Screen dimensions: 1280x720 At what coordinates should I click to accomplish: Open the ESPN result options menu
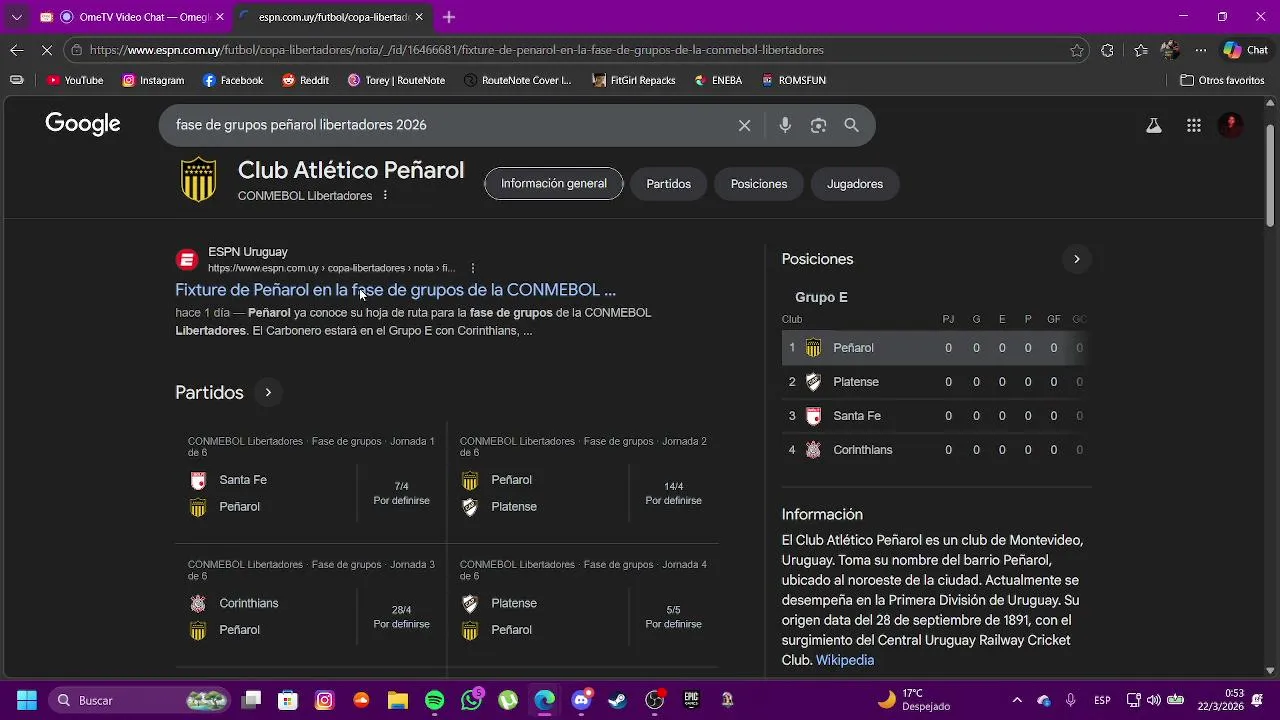[473, 268]
